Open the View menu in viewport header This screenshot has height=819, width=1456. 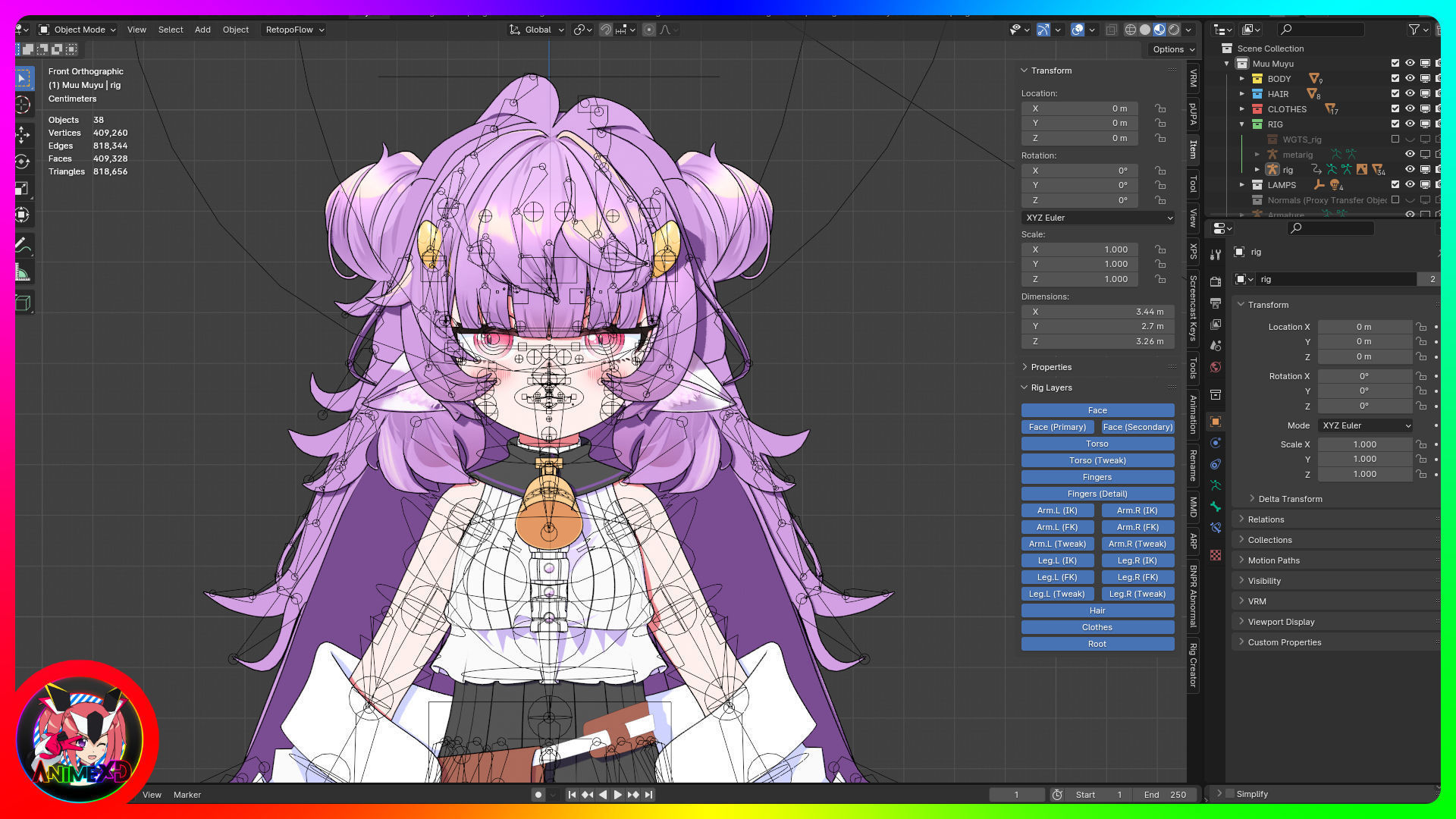click(136, 30)
